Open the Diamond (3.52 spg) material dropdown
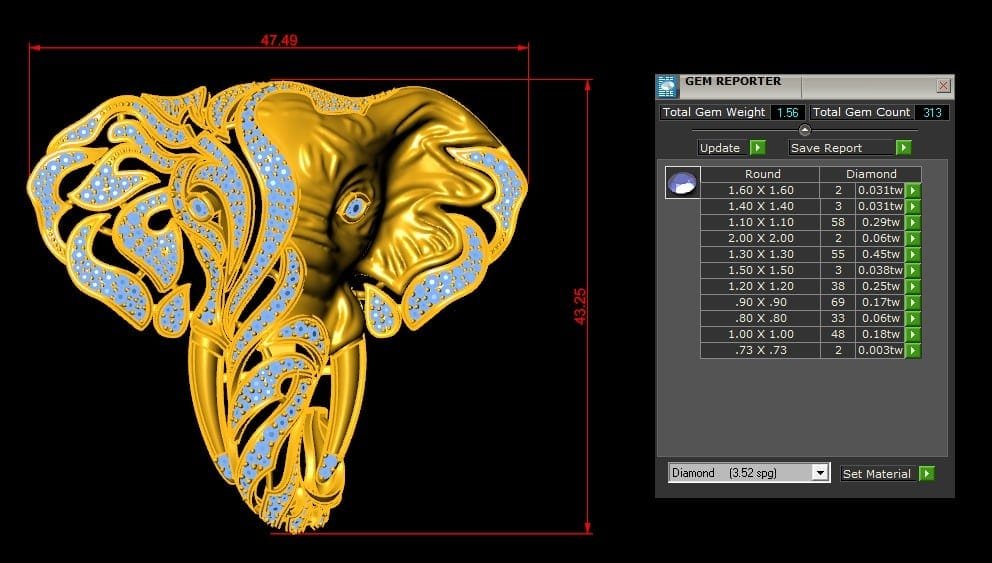Image resolution: width=992 pixels, height=563 pixels. pyautogui.click(x=821, y=473)
